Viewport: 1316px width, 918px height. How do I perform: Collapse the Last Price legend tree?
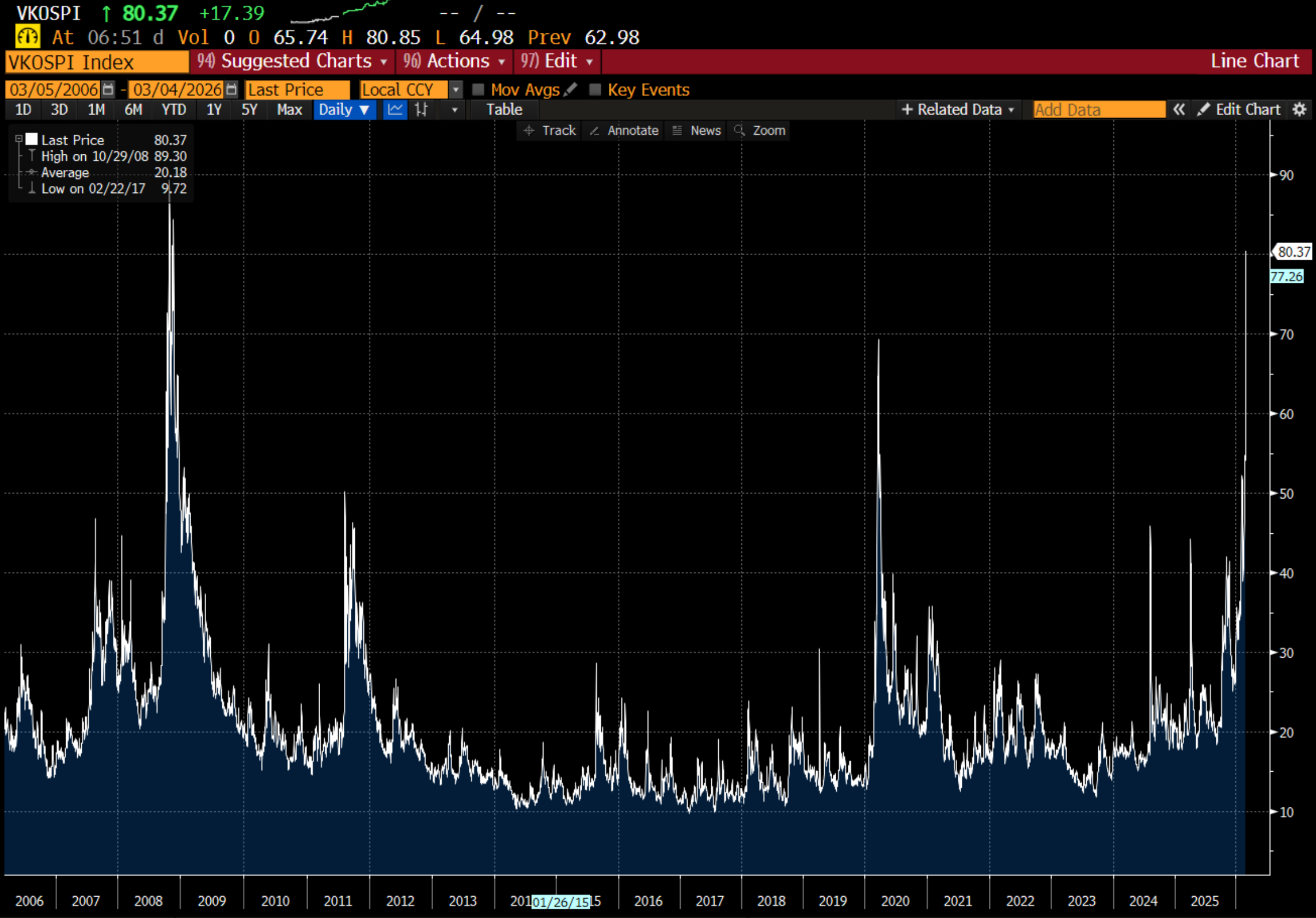18,139
